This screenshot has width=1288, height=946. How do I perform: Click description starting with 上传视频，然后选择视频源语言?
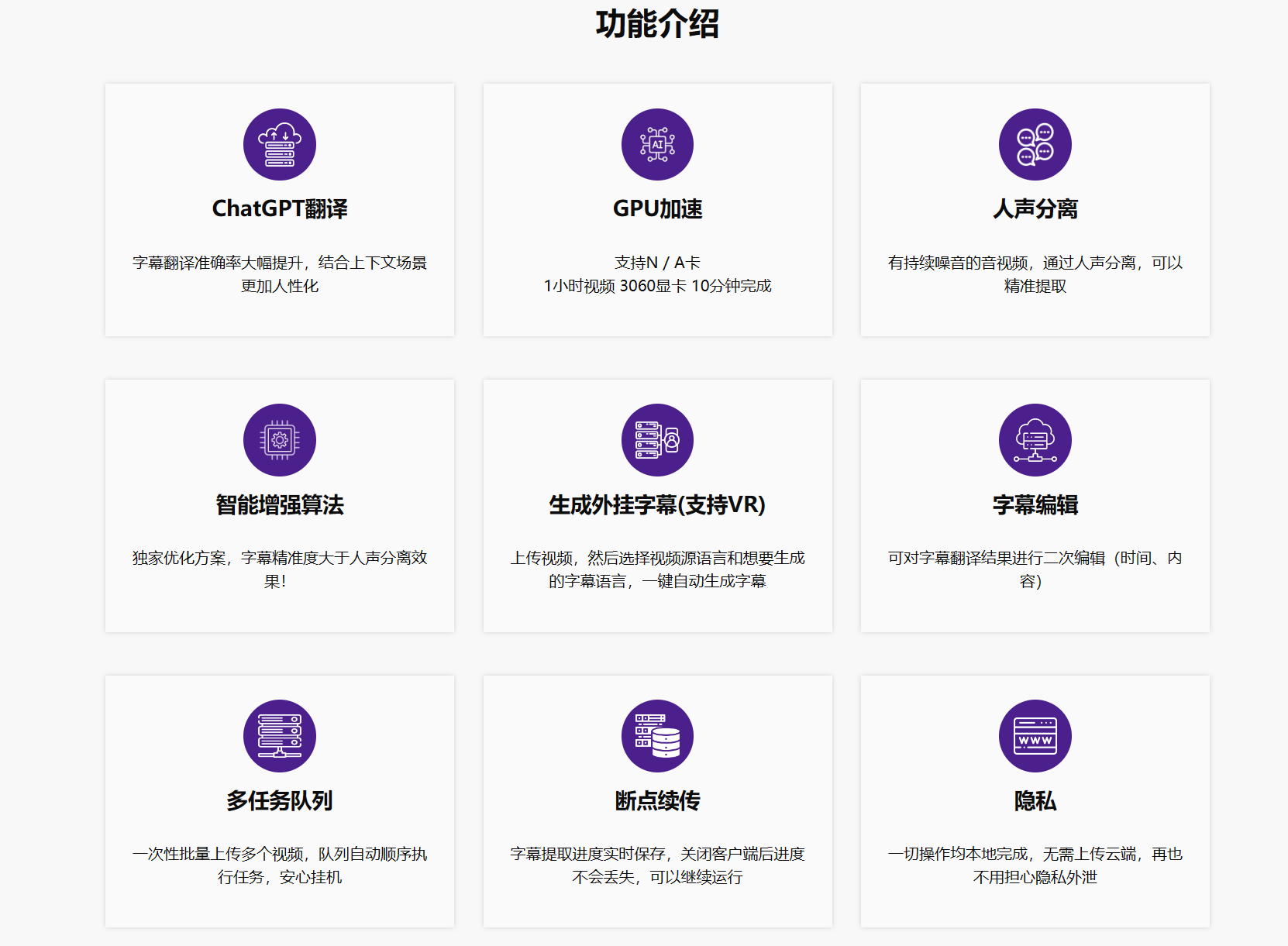[657, 569]
